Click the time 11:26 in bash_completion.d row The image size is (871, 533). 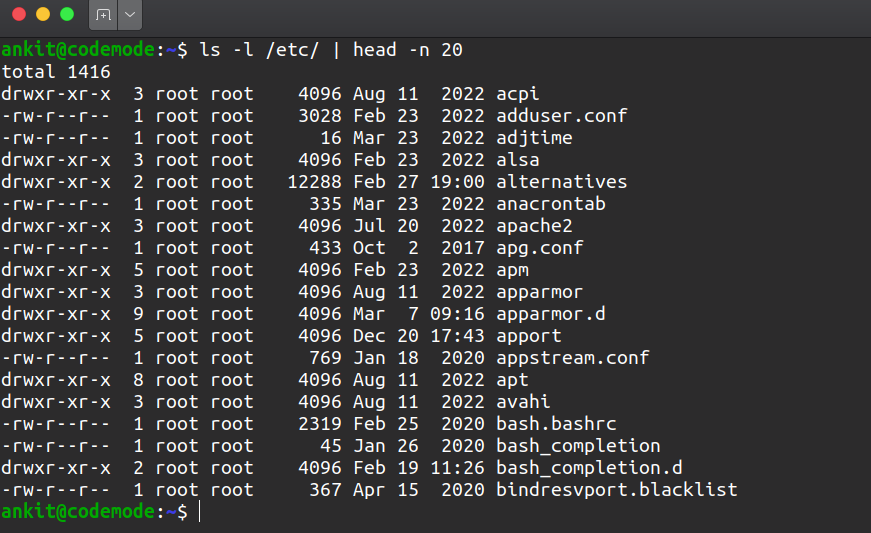coord(457,468)
